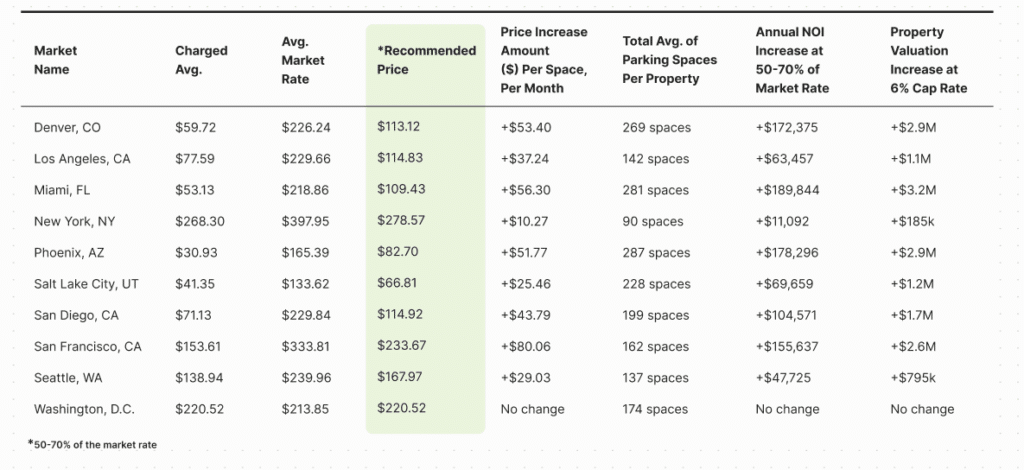Click the Market Name column header
This screenshot has height=470, width=1024.
tap(56, 60)
